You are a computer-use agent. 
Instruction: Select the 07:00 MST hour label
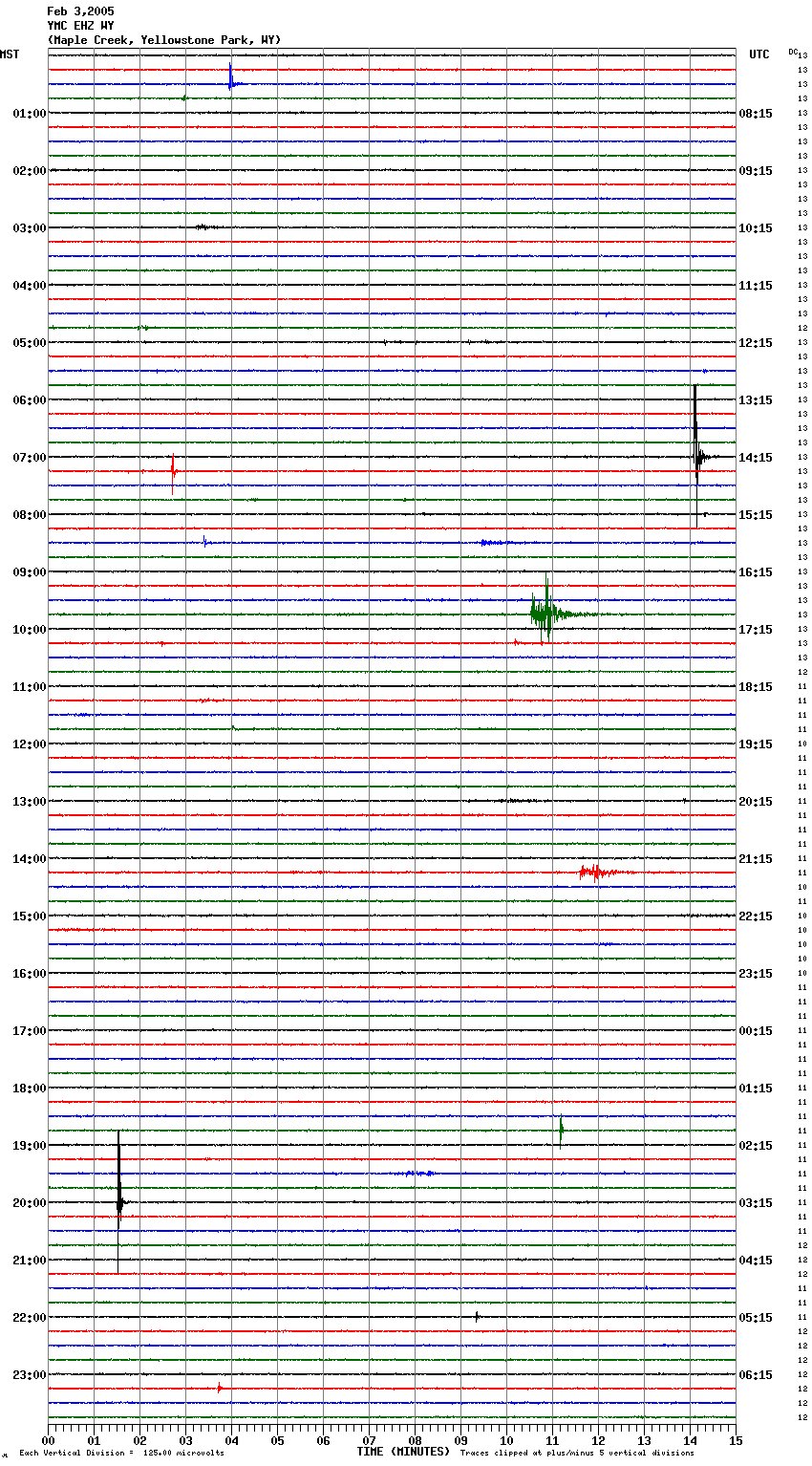point(30,458)
